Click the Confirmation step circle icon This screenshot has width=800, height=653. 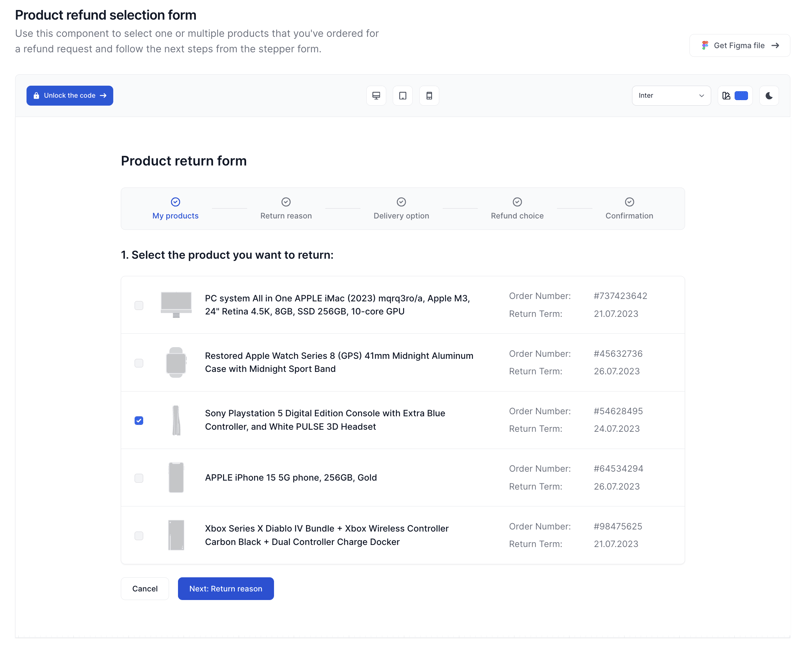629,202
